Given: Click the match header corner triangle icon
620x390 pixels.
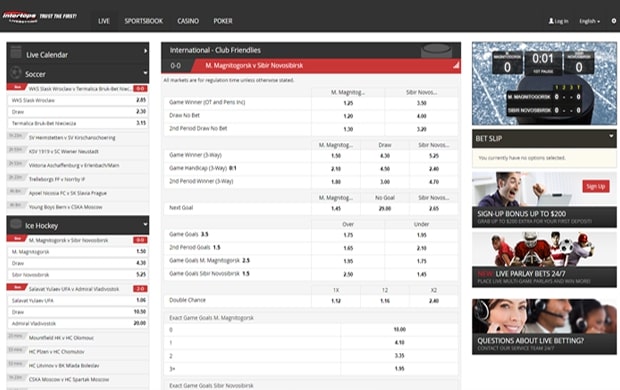Looking at the screenshot, I should coord(456,65).
